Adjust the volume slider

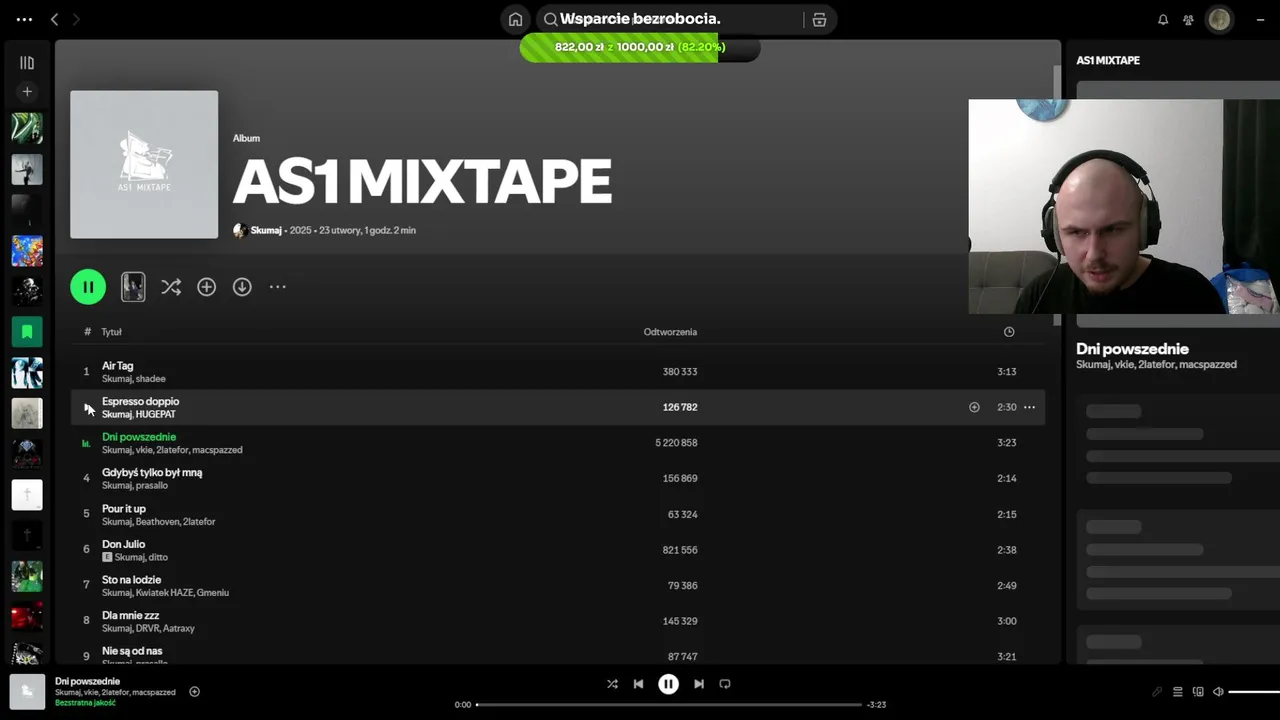coord(1254,692)
